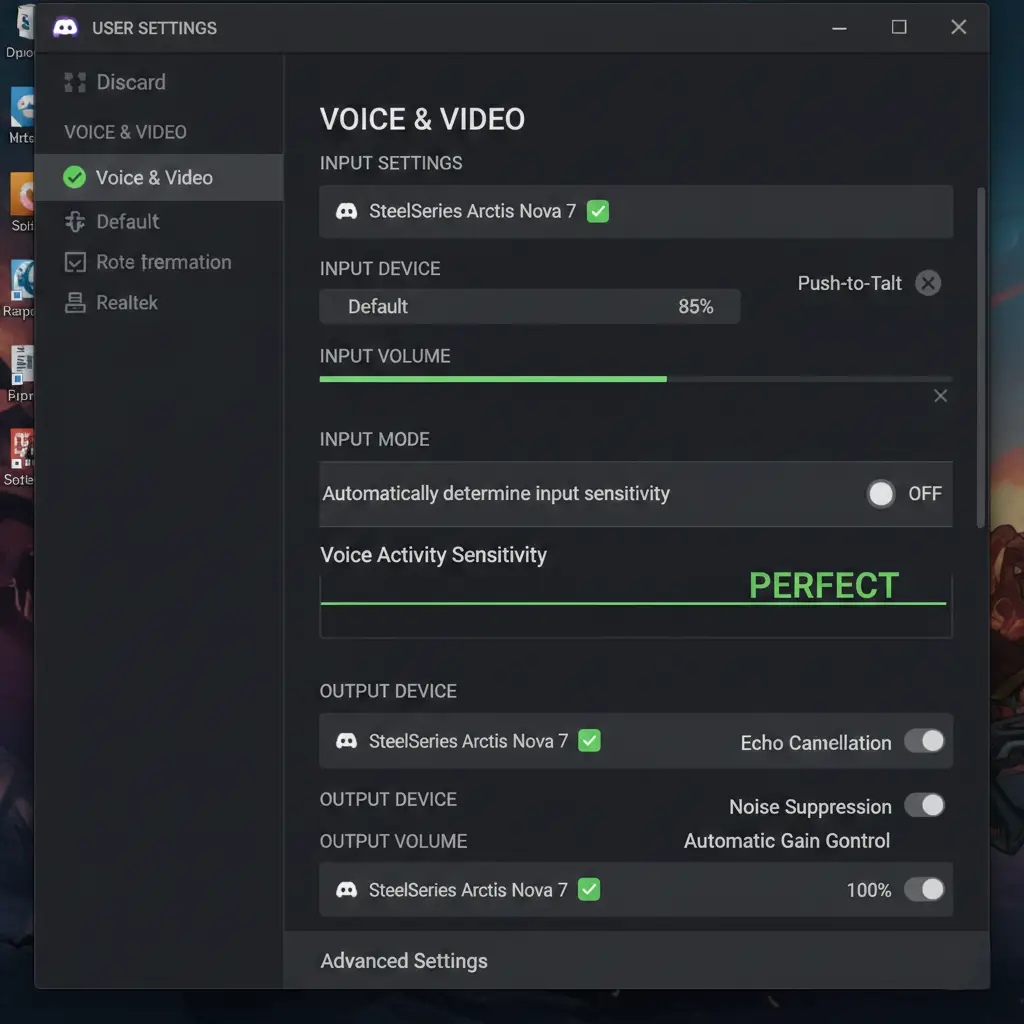Toggle the Output Volume SteelSeries green checkbox

[589, 889]
